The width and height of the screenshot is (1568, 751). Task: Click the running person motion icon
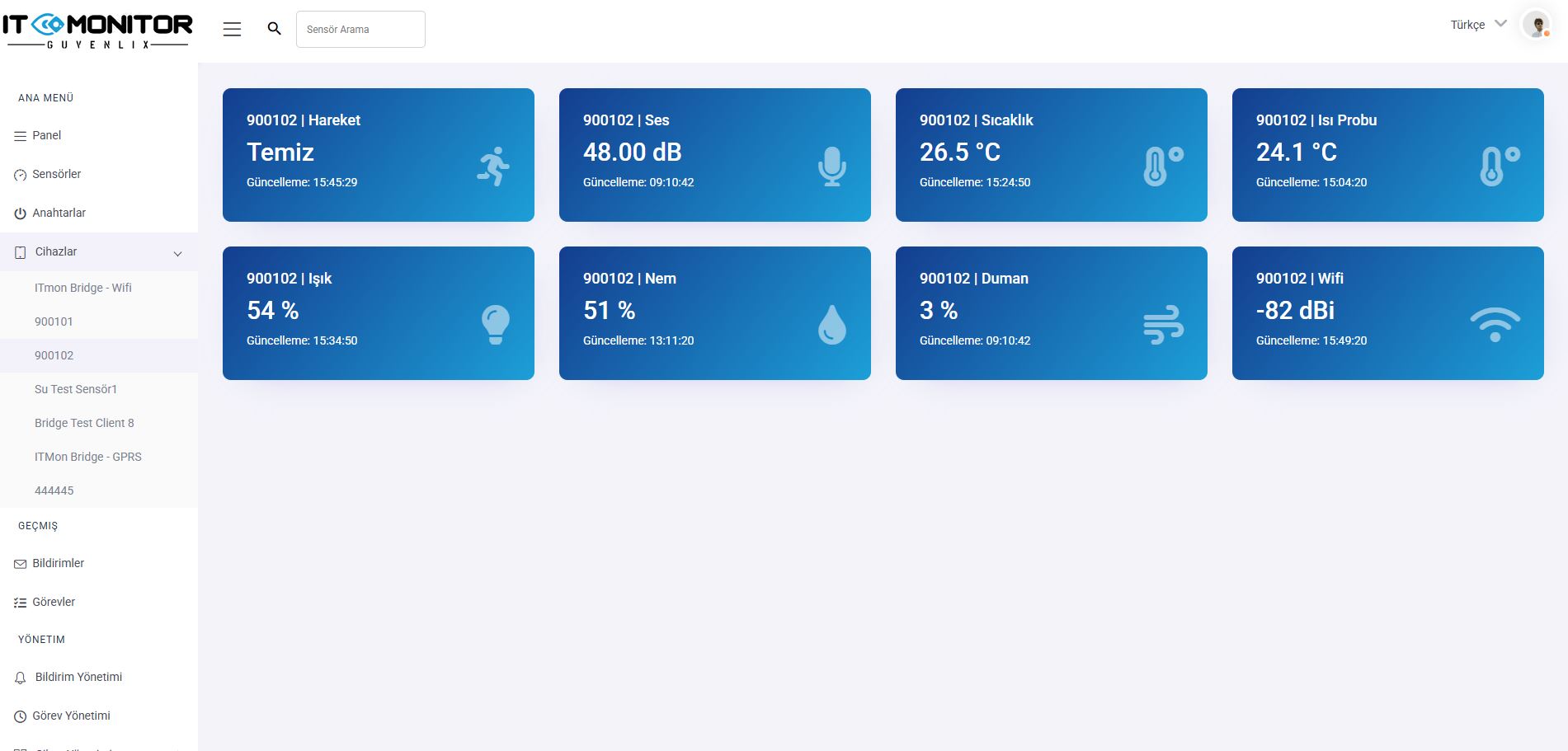point(494,167)
